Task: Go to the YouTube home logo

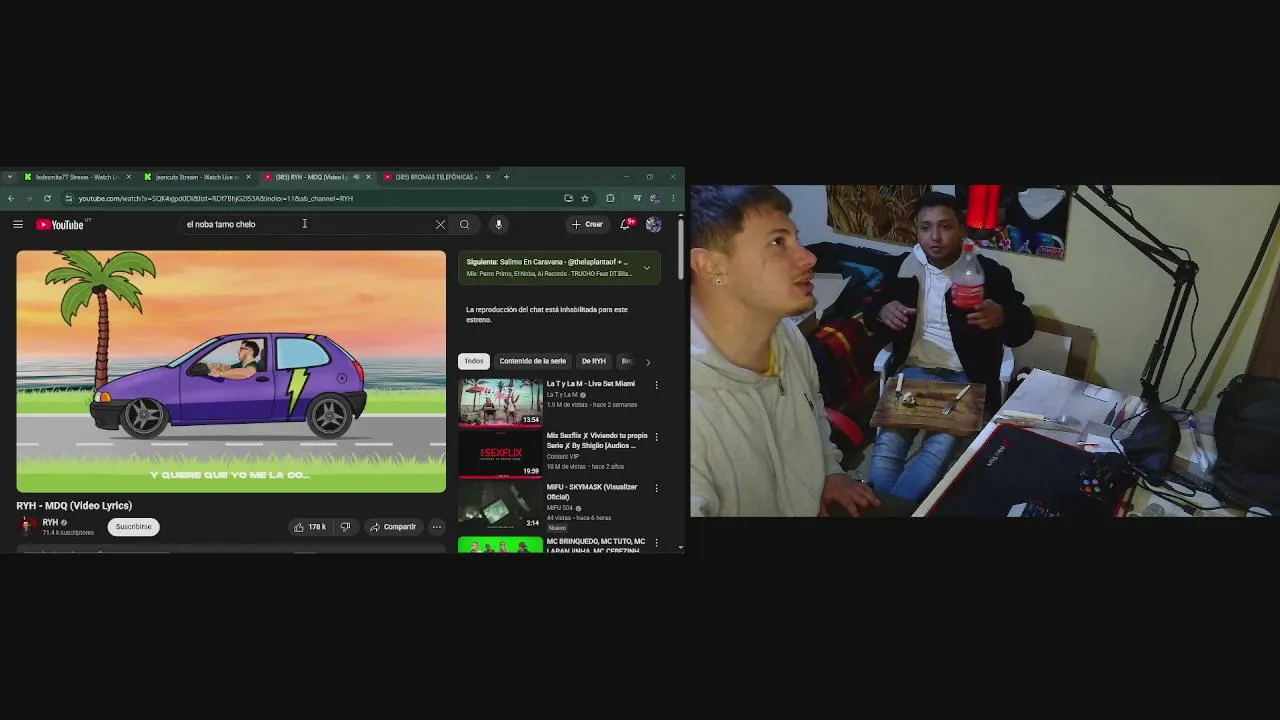Action: tap(60, 224)
